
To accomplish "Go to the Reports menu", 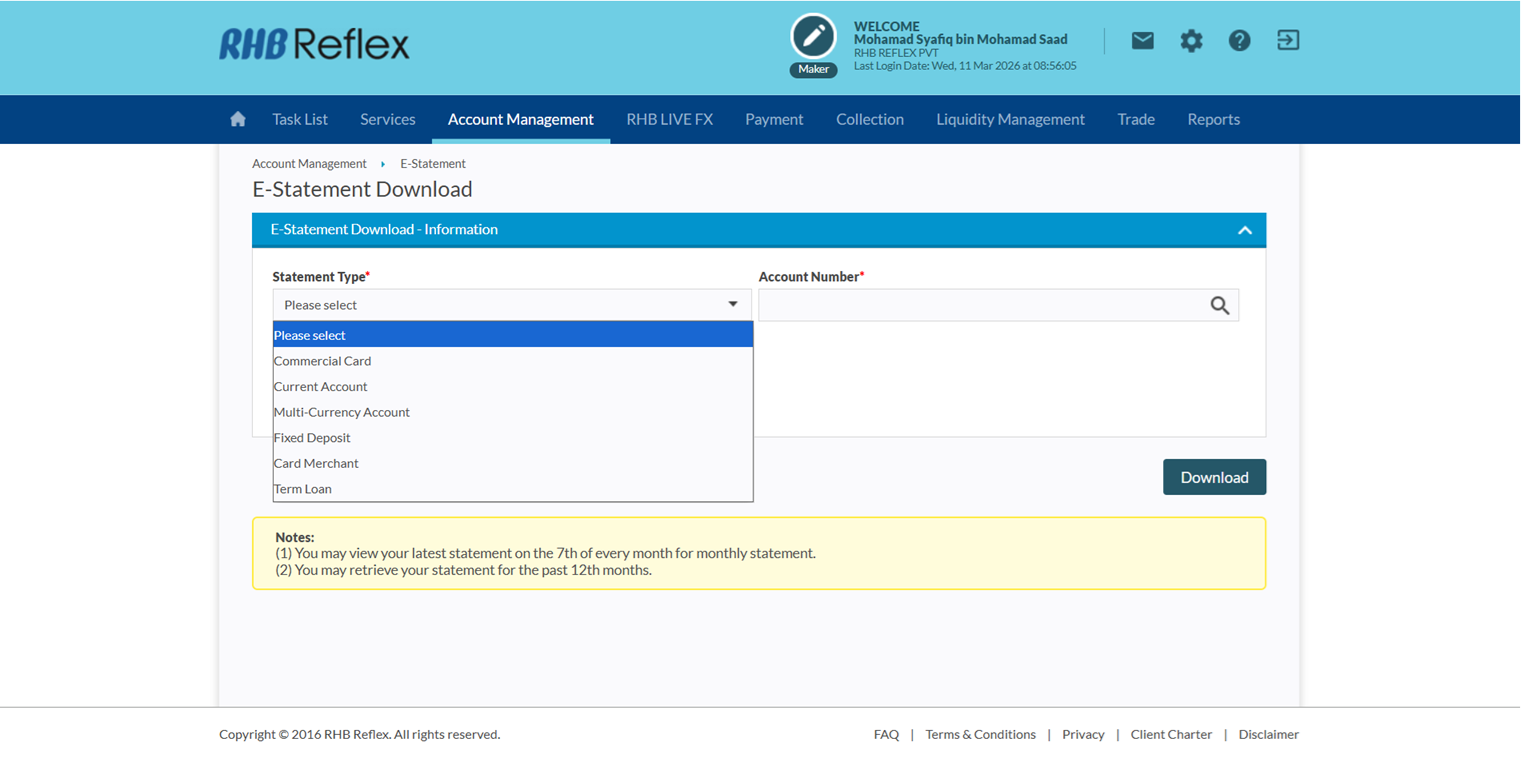I will (x=1213, y=119).
